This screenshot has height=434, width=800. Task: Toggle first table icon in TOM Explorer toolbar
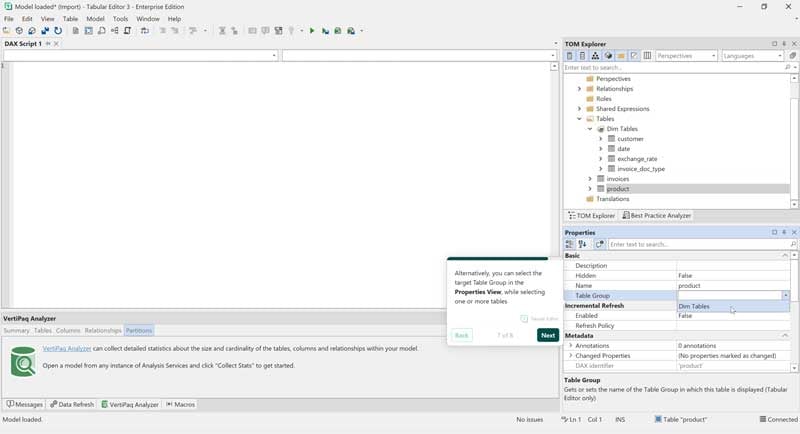pos(569,56)
